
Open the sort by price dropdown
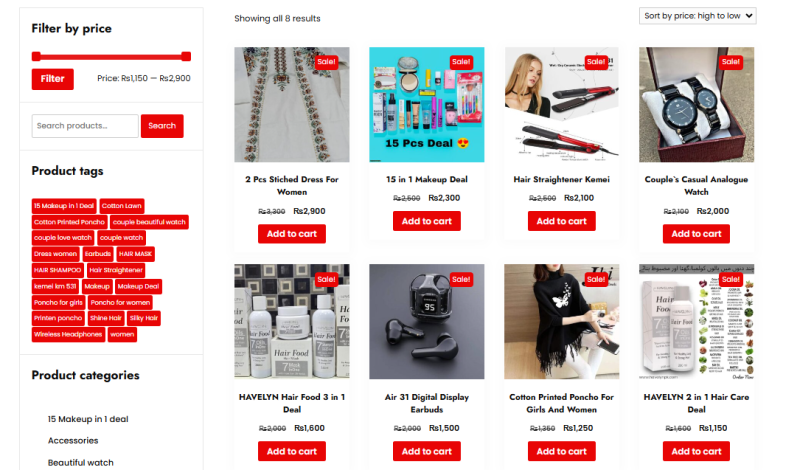(x=697, y=16)
